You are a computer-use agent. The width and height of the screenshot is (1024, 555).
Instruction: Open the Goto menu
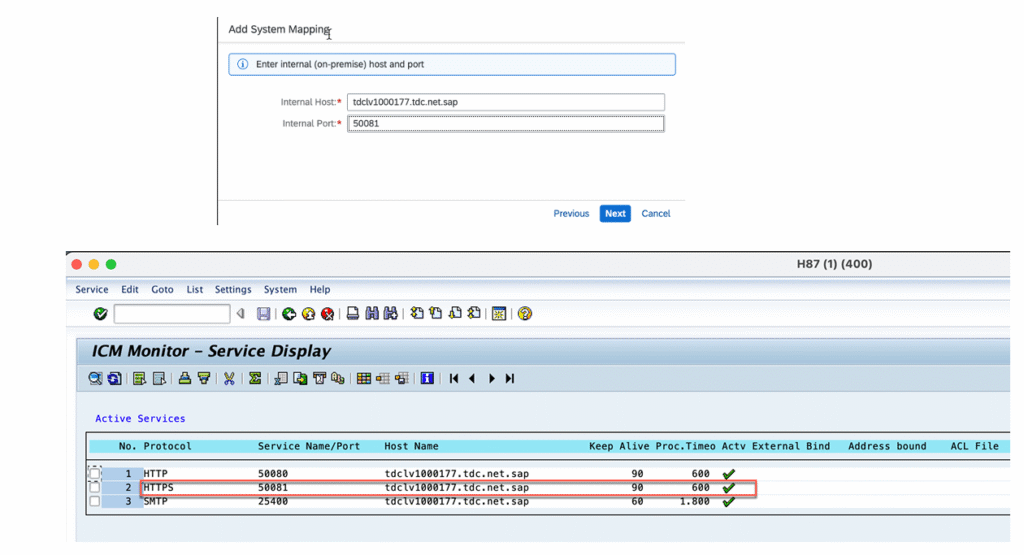pyautogui.click(x=162, y=289)
